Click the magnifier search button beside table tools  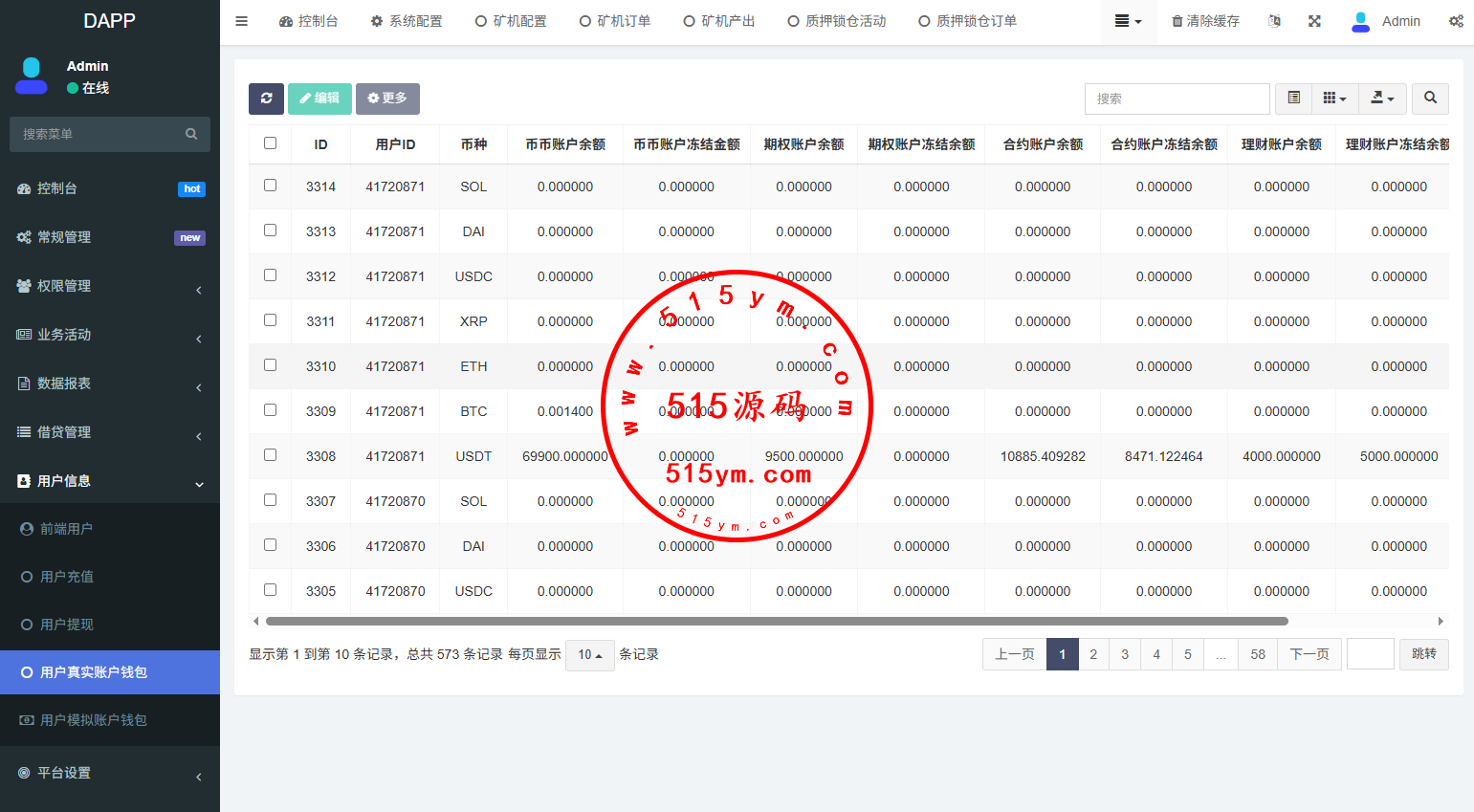[1430, 99]
